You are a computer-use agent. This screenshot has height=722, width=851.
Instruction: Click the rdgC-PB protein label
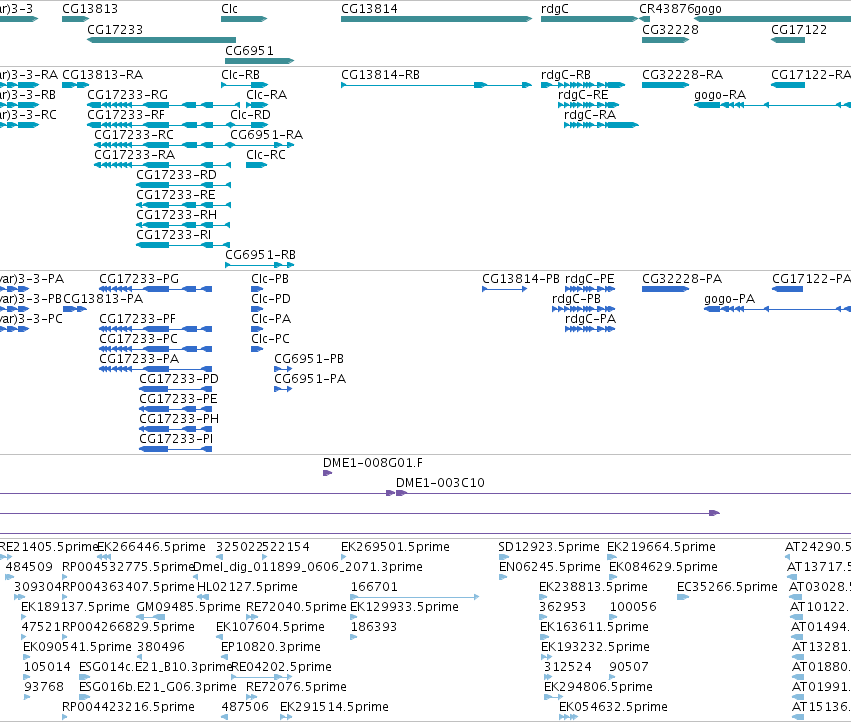click(x=576, y=299)
